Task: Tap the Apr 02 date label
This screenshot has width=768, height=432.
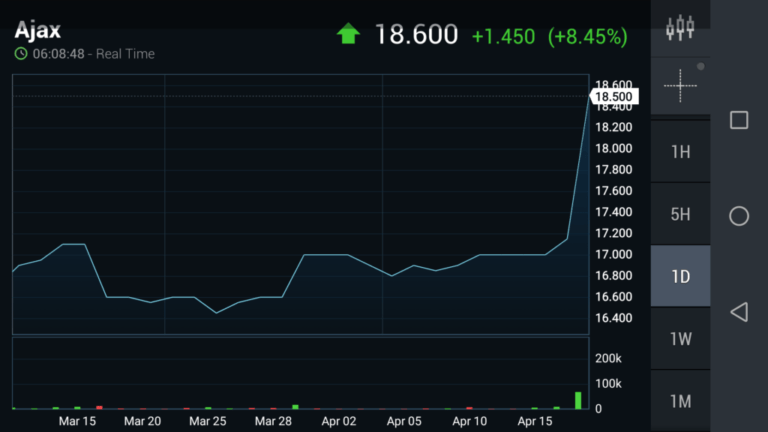Action: (340, 422)
